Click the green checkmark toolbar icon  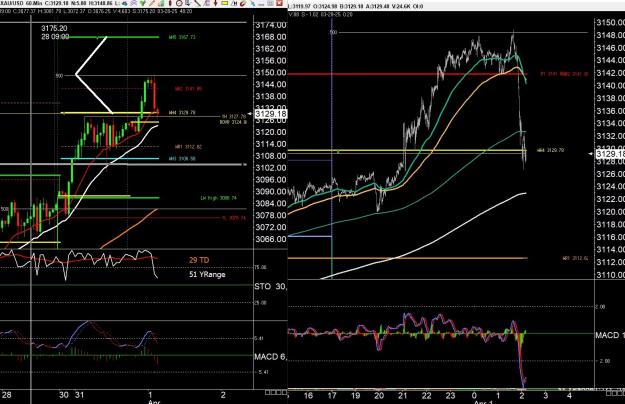[142, 3]
